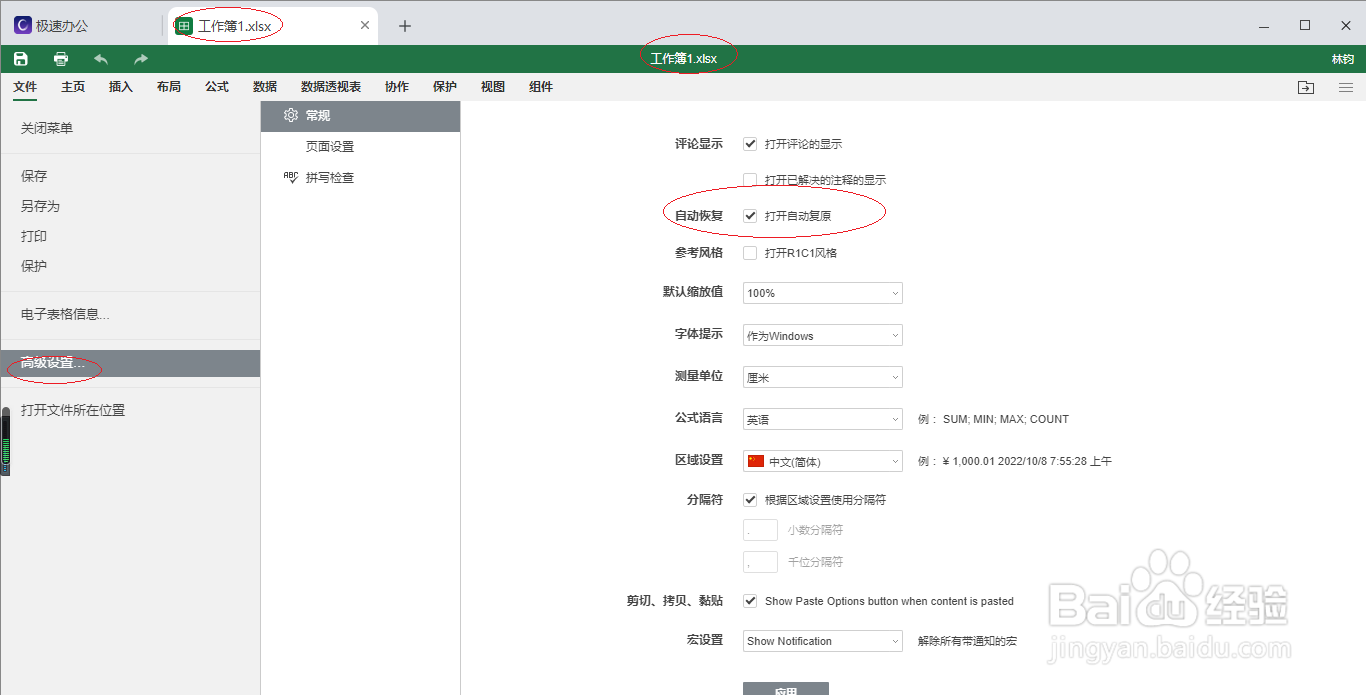Click the open-file-location folder icon top right

click(1306, 87)
